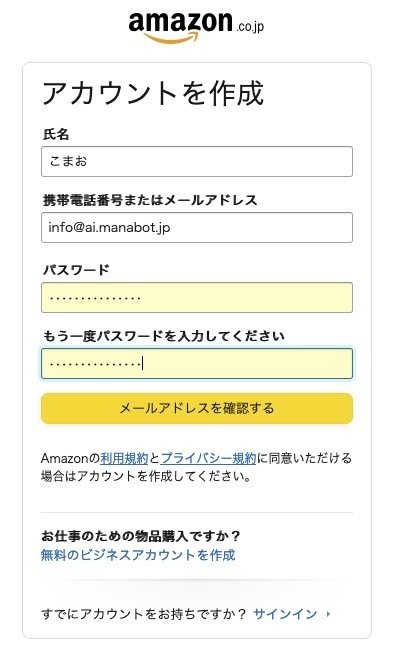Viewport: 394px width, 658px height.
Task: Click the もう一度パスワードを入力してください label
Action: coord(164,336)
